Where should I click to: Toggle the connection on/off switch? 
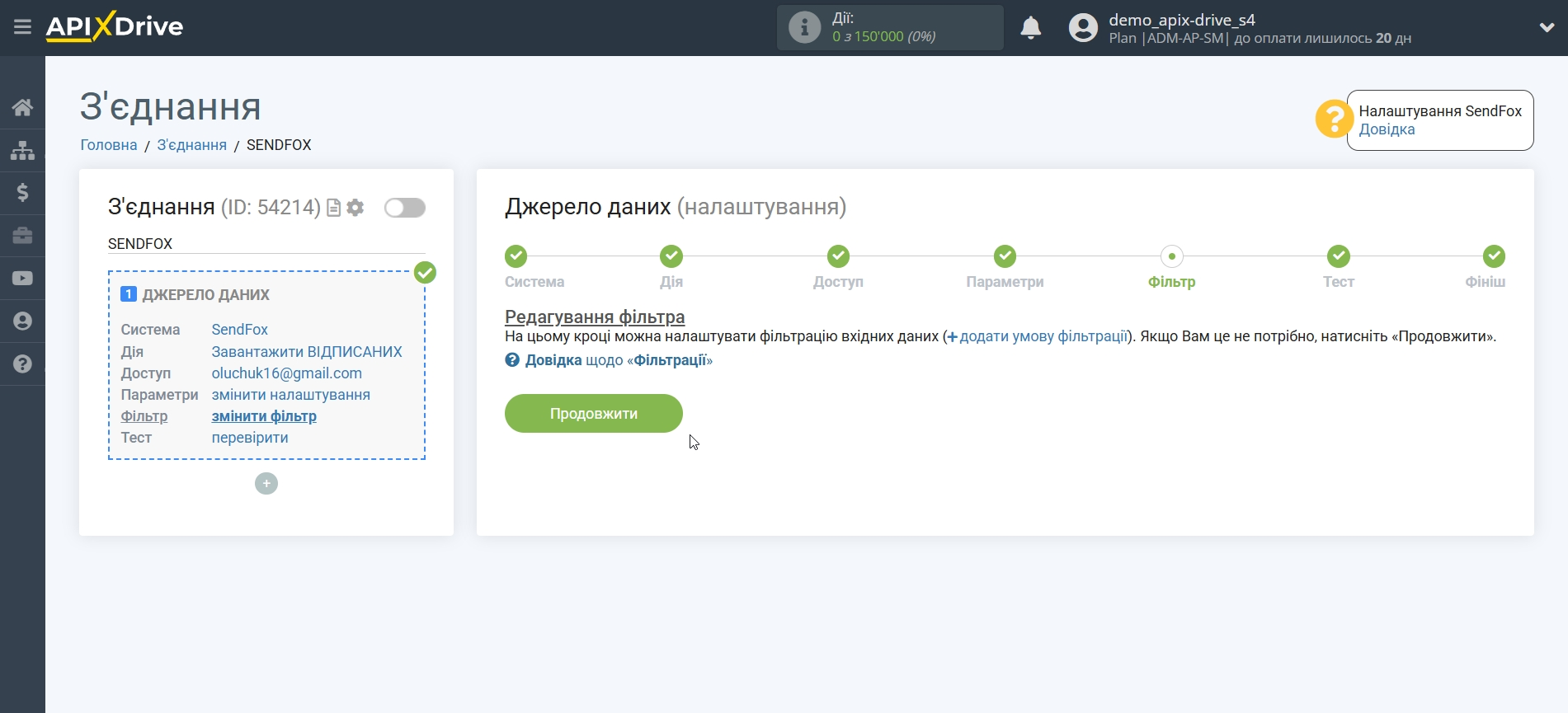(405, 208)
